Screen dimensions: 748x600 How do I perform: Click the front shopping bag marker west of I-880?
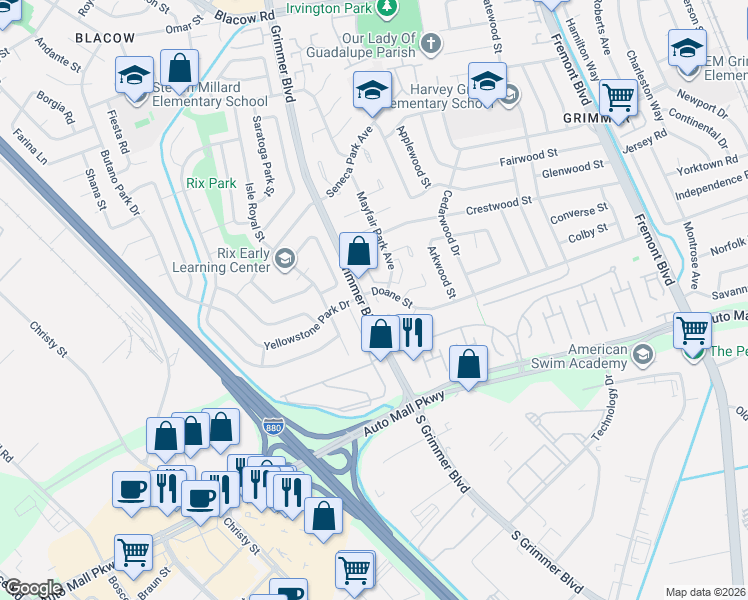[x=165, y=436]
